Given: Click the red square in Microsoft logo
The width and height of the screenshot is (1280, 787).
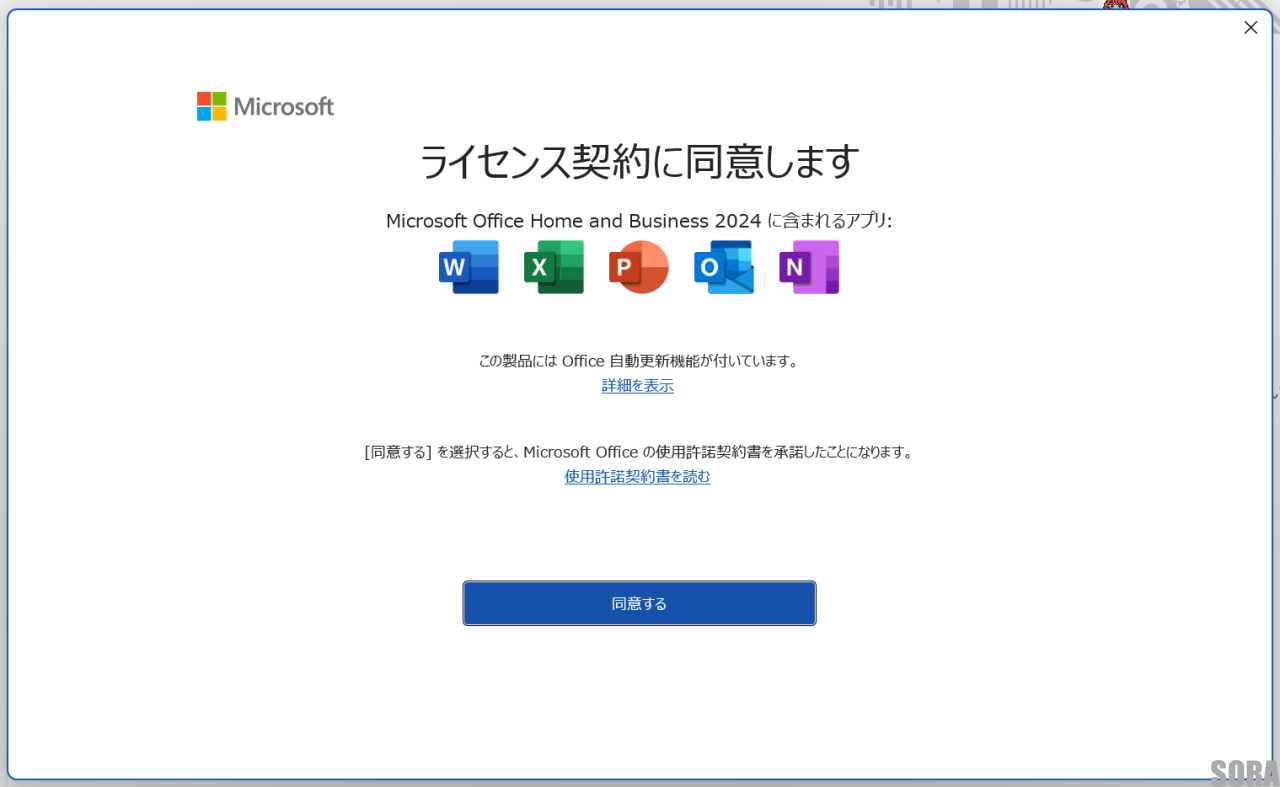Looking at the screenshot, I should [204, 99].
